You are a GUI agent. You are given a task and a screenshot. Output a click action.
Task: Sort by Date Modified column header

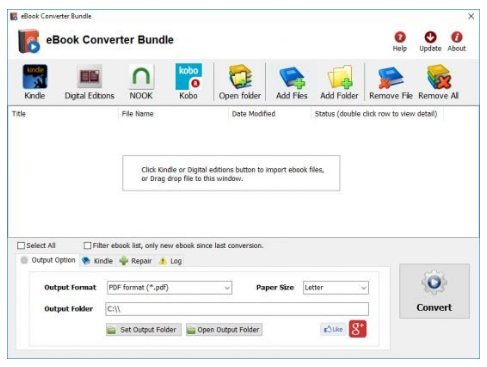269,114
